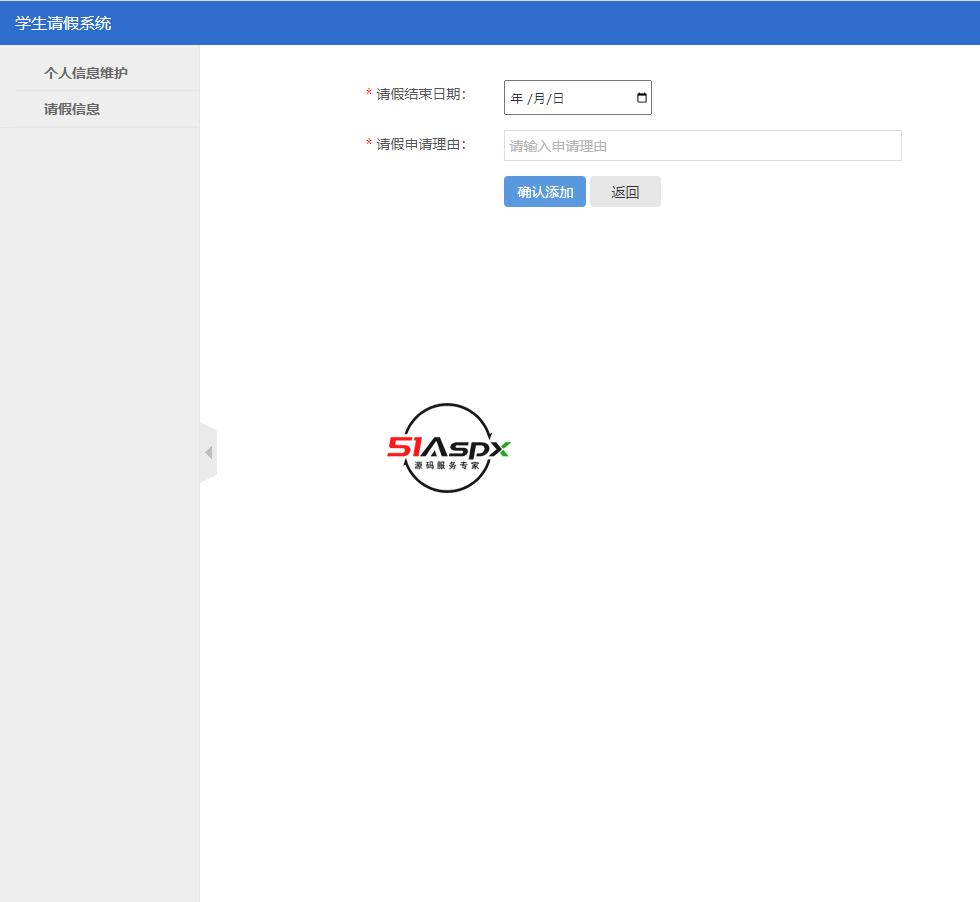Collapse the sidebar with the arrow handle

tap(209, 452)
